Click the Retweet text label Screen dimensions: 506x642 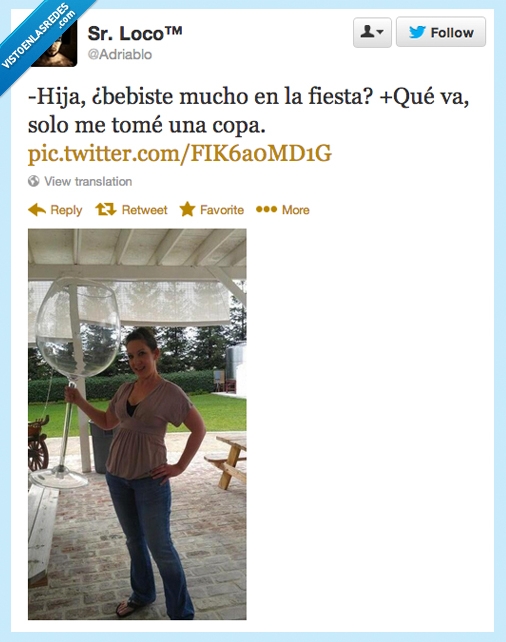coord(145,210)
